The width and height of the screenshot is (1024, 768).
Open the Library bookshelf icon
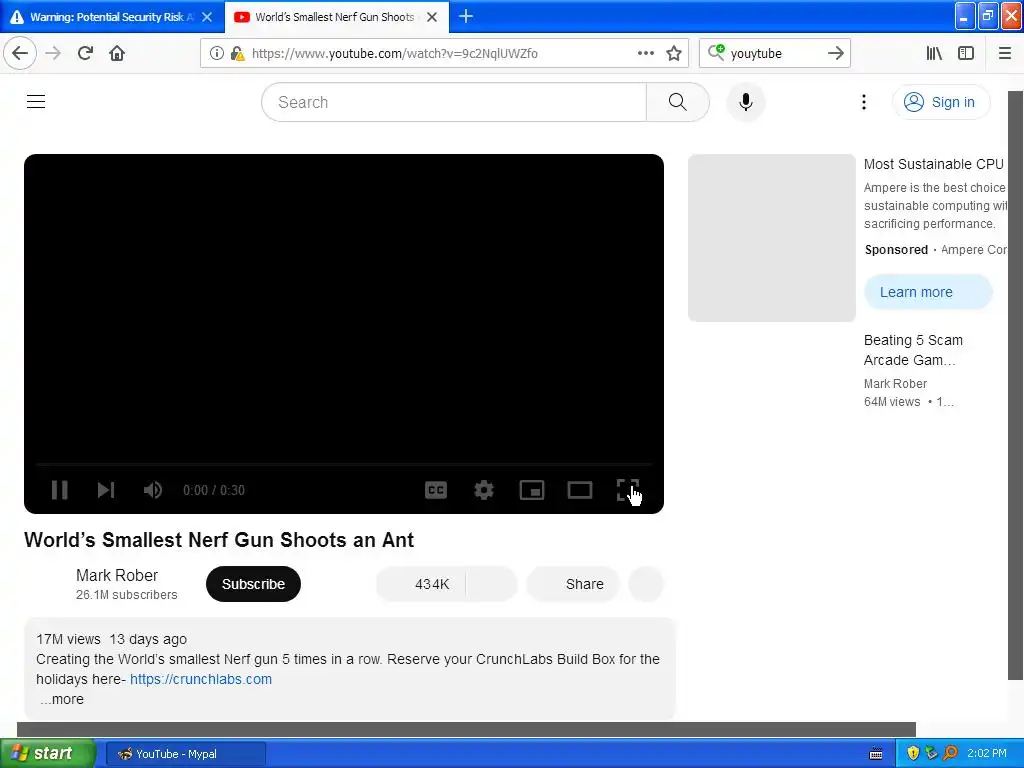click(x=934, y=53)
